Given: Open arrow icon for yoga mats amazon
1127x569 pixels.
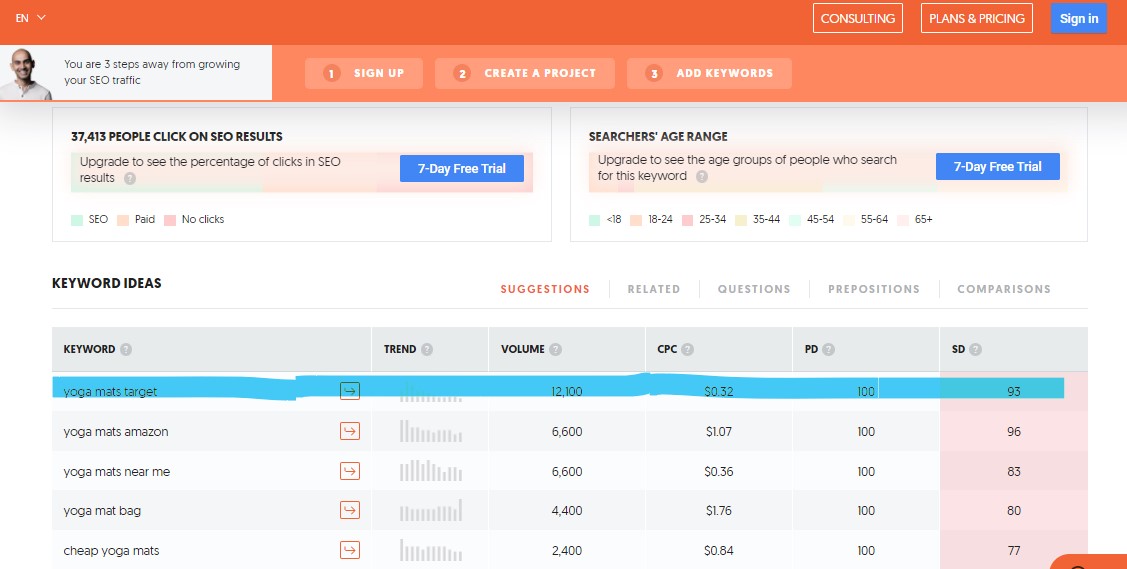Looking at the screenshot, I should coord(349,431).
